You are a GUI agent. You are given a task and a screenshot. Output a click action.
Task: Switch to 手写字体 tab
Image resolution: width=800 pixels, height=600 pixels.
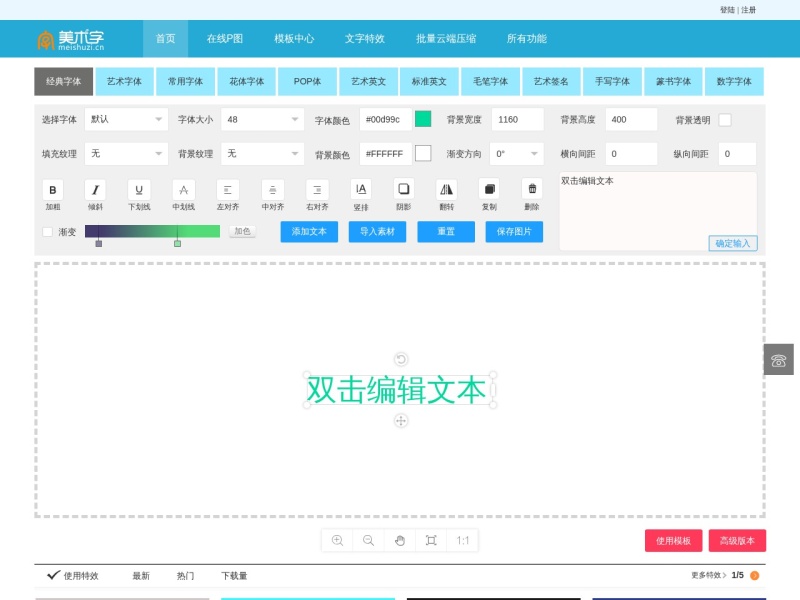point(612,82)
